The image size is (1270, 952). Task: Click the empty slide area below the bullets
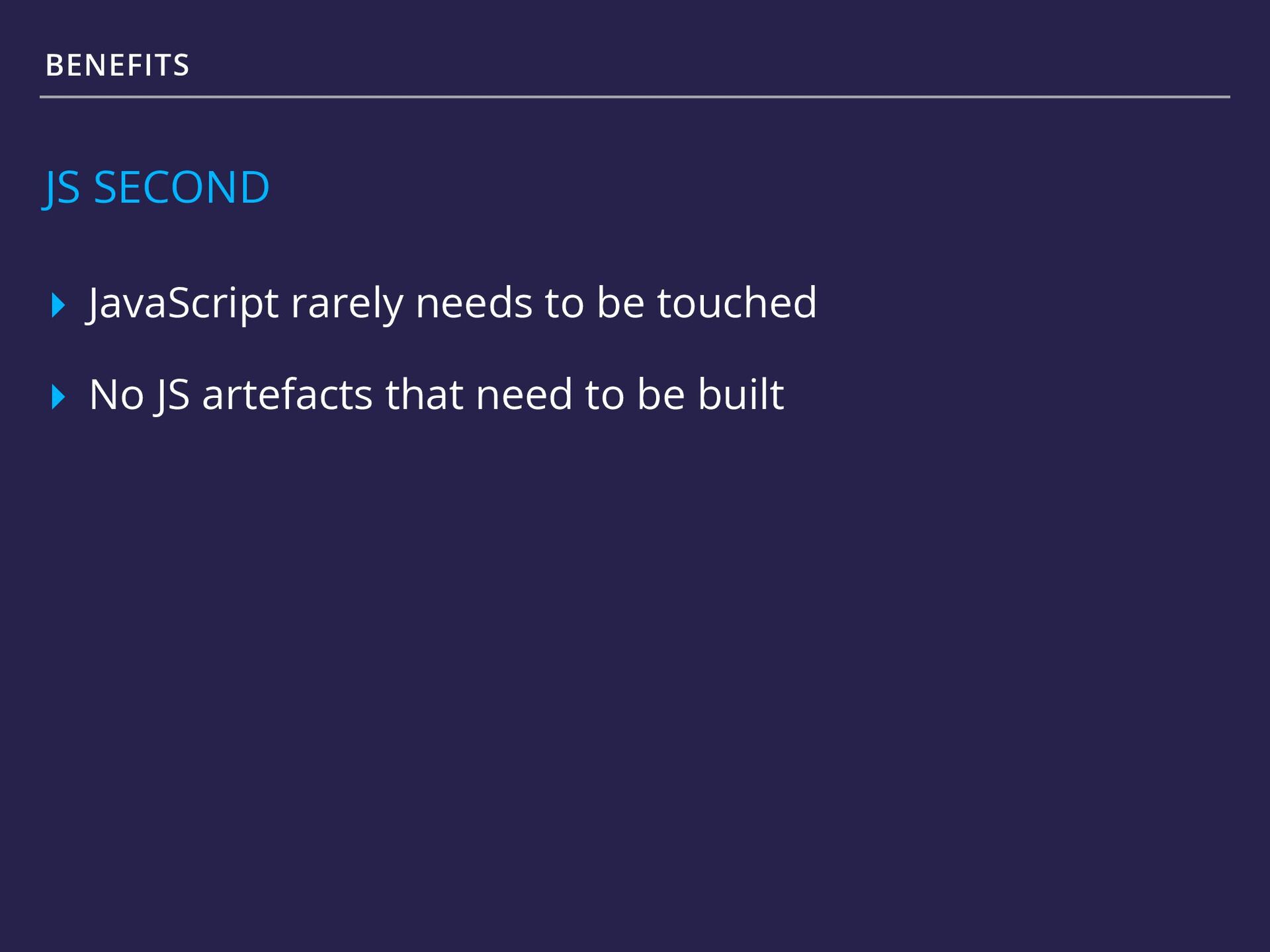pos(635,661)
